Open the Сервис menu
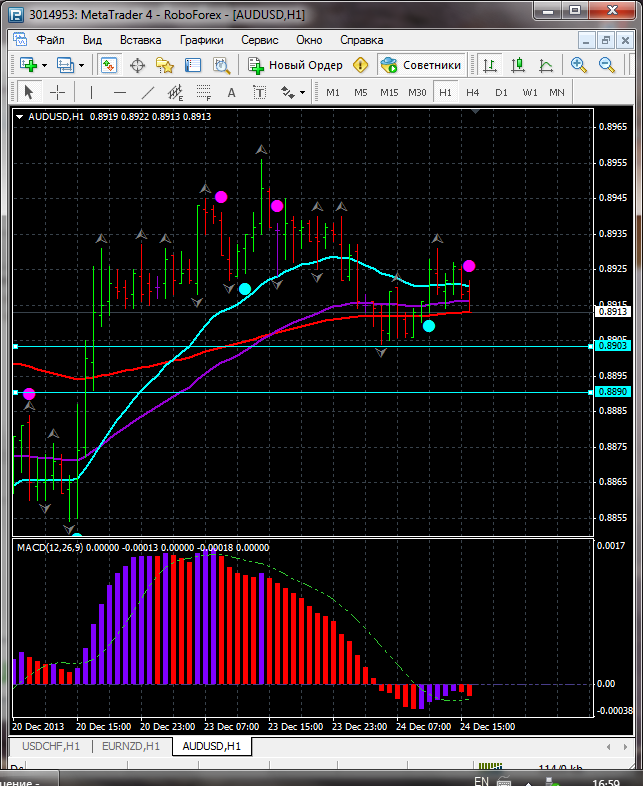This screenshot has width=643, height=786. click(260, 40)
